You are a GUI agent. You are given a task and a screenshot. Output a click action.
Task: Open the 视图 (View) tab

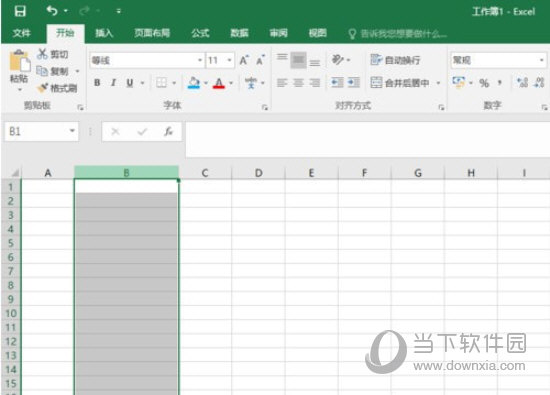(x=317, y=33)
